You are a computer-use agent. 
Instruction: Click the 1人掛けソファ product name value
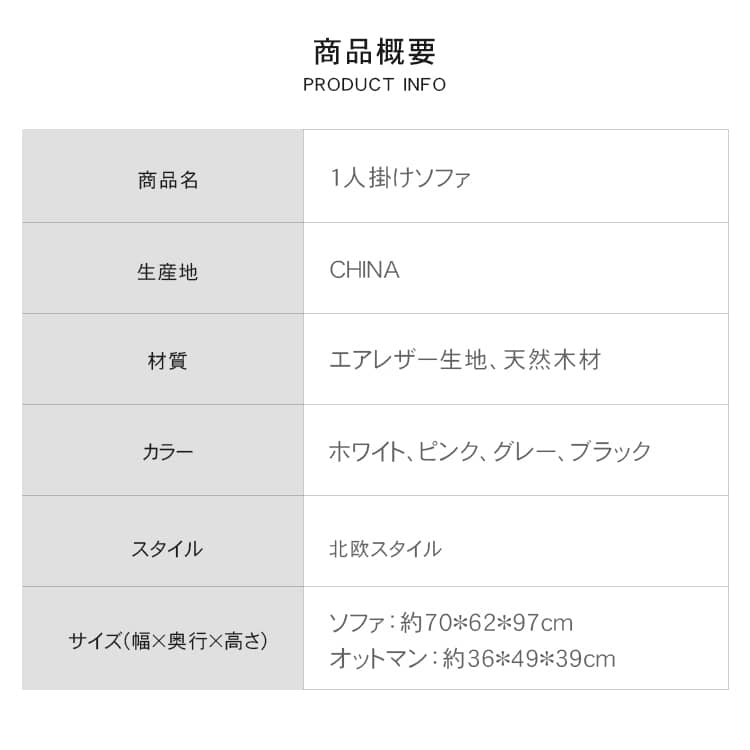click(x=400, y=178)
